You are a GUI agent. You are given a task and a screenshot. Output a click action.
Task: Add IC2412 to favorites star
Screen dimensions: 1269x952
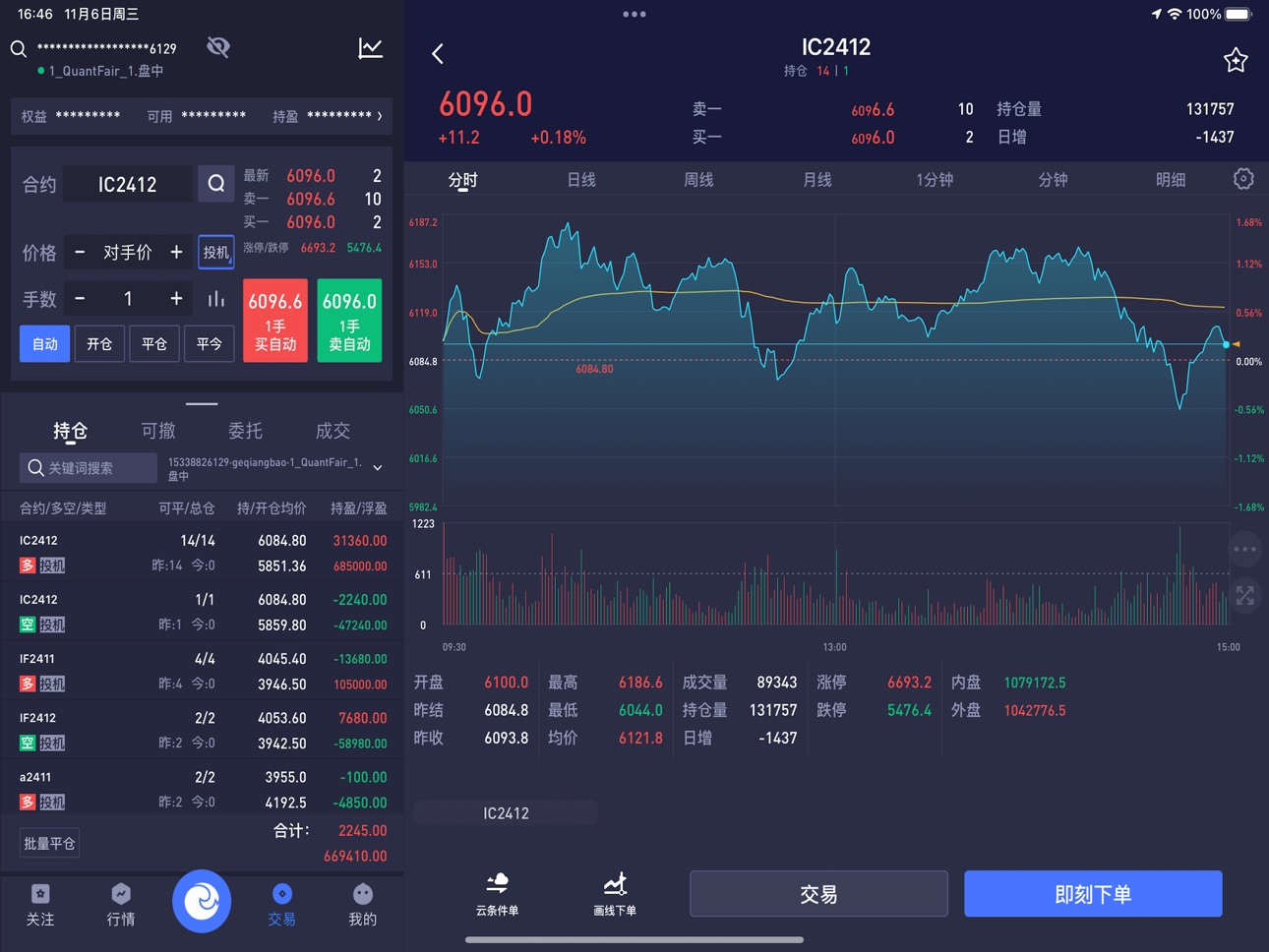(x=1236, y=60)
